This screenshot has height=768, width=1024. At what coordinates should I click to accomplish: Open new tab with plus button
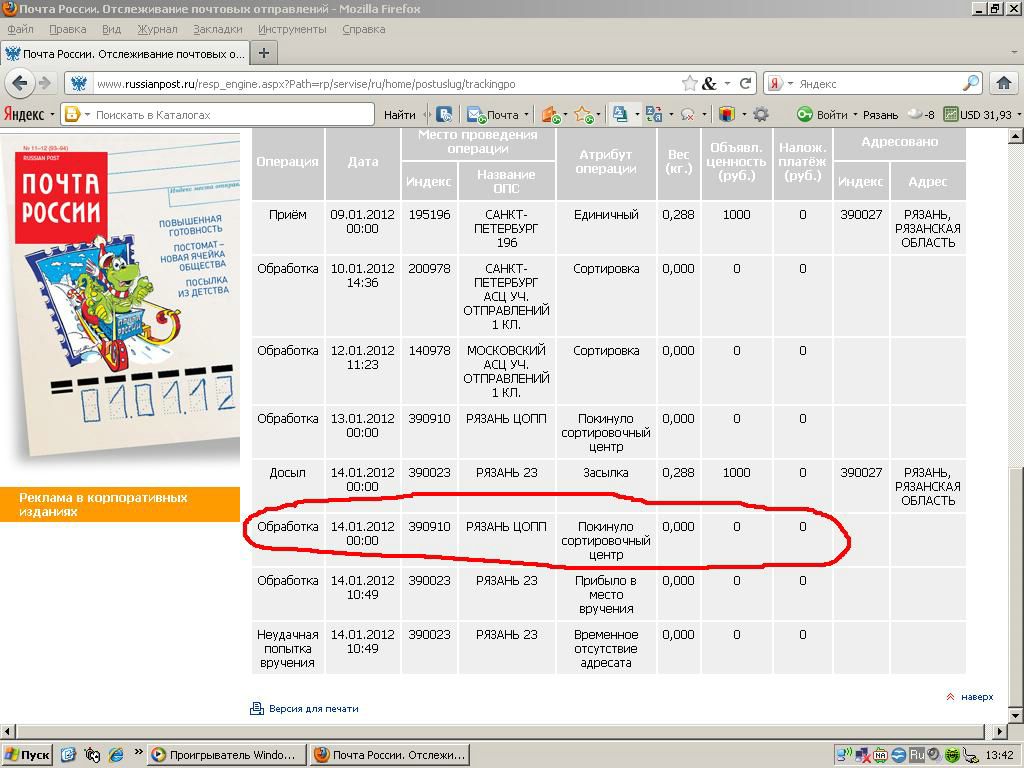264,53
